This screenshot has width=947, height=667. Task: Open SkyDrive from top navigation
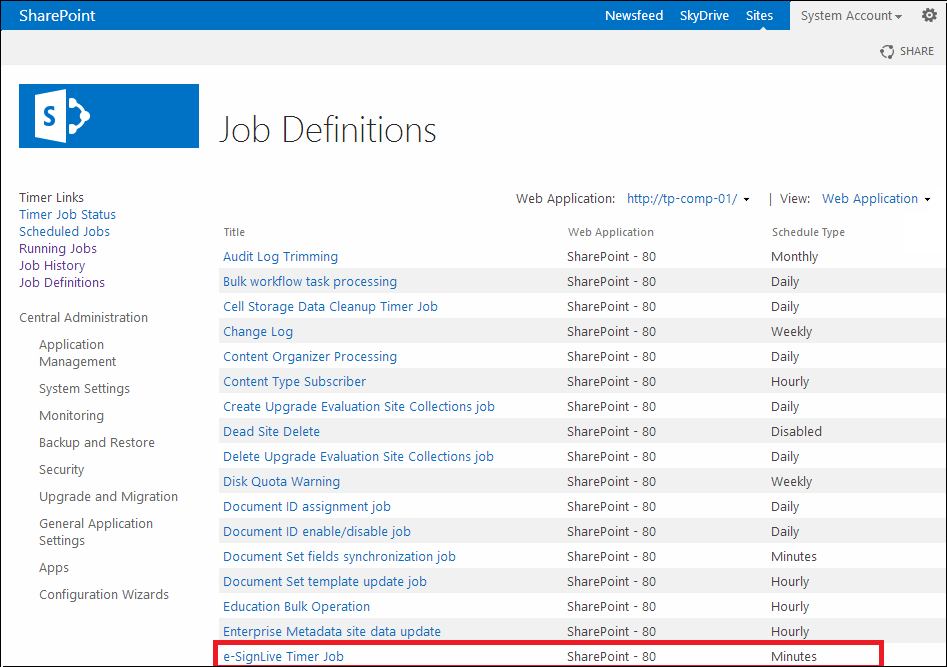704,16
